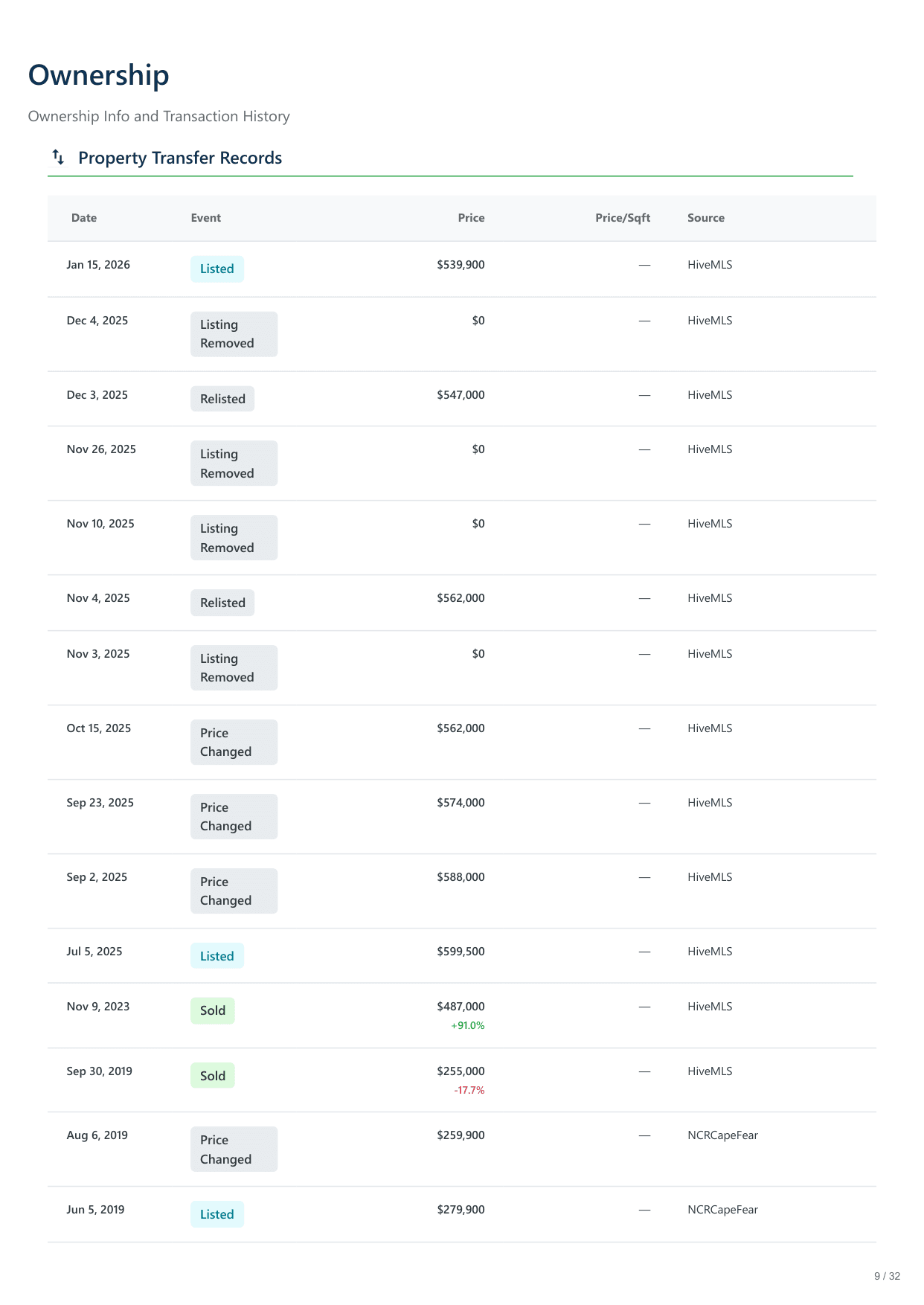Click the Listing Removed badge for Dec 4, 2025
The width and height of the screenshot is (924, 1305).
(x=234, y=334)
